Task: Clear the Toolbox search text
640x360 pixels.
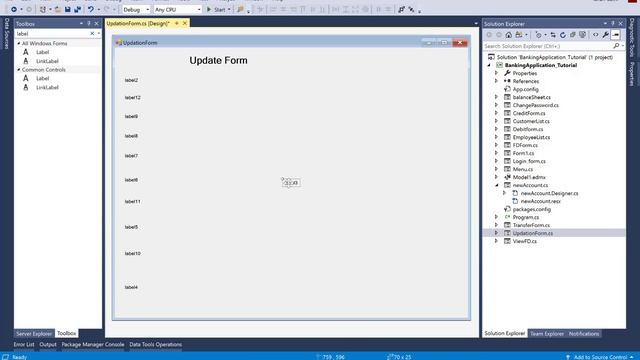Action: 92,33
